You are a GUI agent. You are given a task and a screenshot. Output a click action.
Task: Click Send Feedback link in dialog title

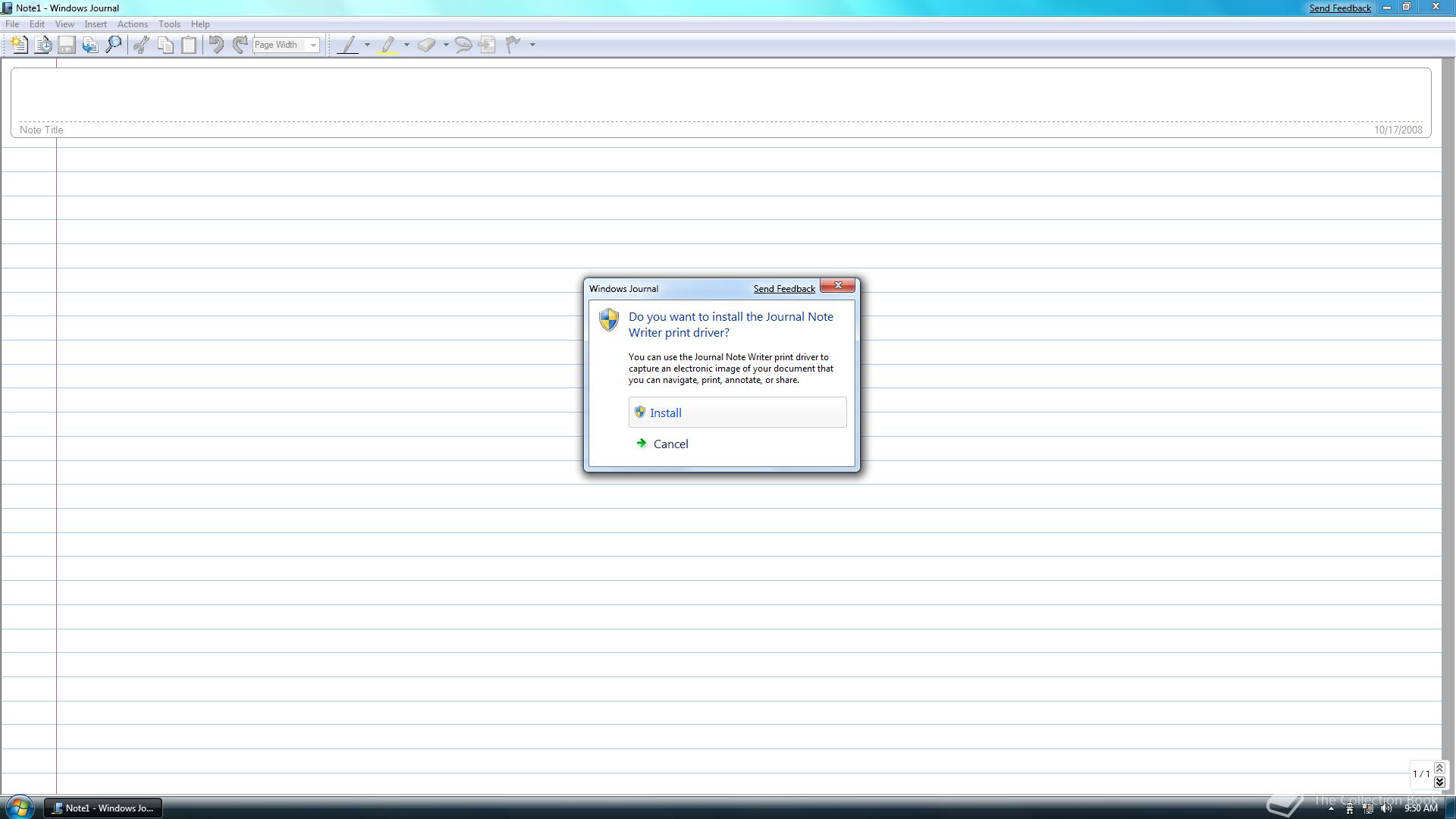coord(784,289)
